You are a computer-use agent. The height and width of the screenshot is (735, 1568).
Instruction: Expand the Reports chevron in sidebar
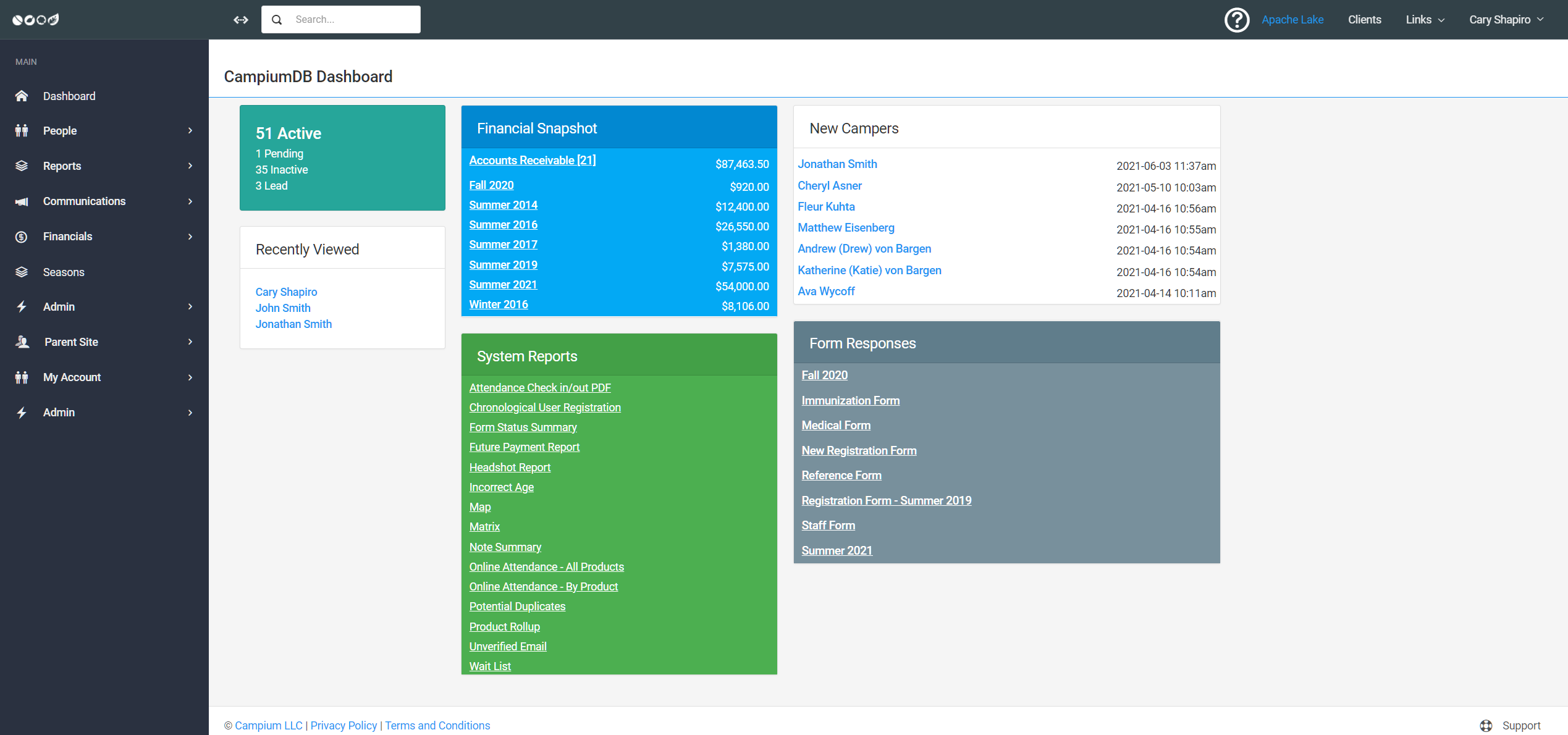pos(190,166)
